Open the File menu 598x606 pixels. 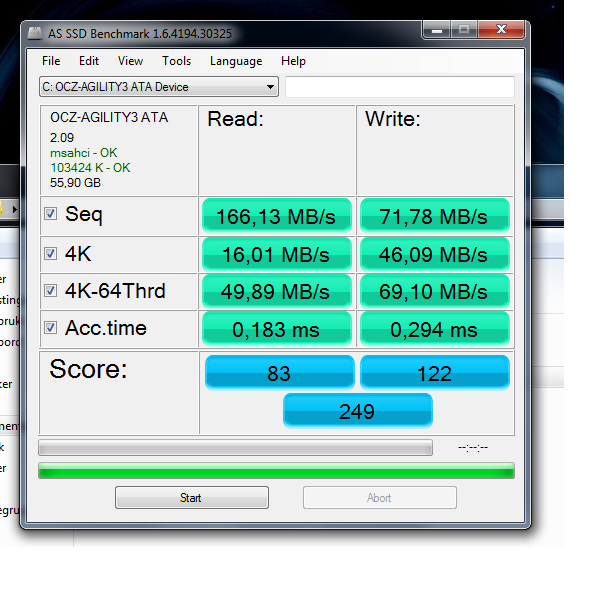click(x=51, y=61)
